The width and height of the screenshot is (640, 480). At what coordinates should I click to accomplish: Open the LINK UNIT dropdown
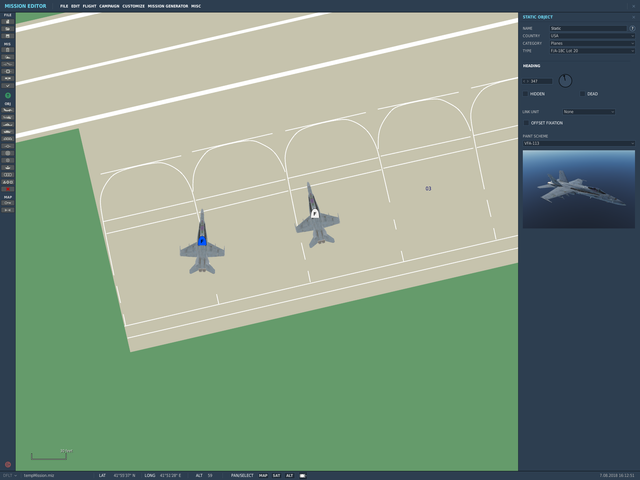tap(589, 111)
